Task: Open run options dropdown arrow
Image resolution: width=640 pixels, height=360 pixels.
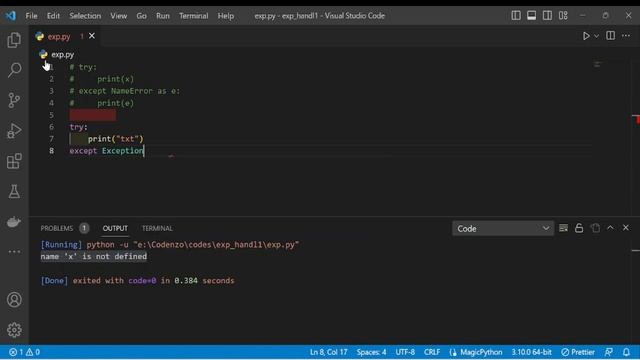Action: point(596,36)
